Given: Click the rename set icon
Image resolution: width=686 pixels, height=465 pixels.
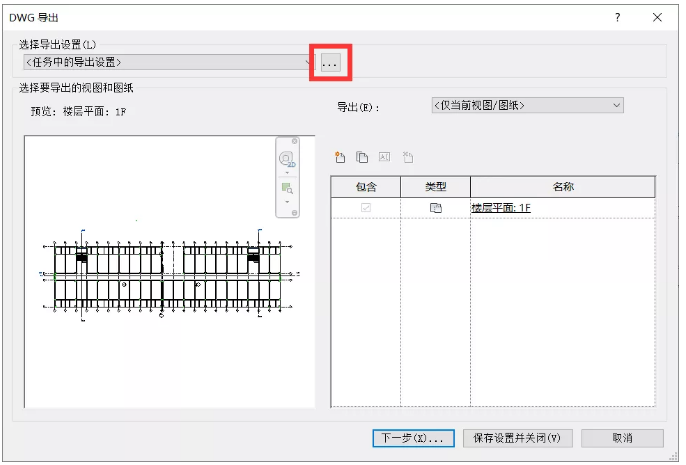Looking at the screenshot, I should coord(384,157).
